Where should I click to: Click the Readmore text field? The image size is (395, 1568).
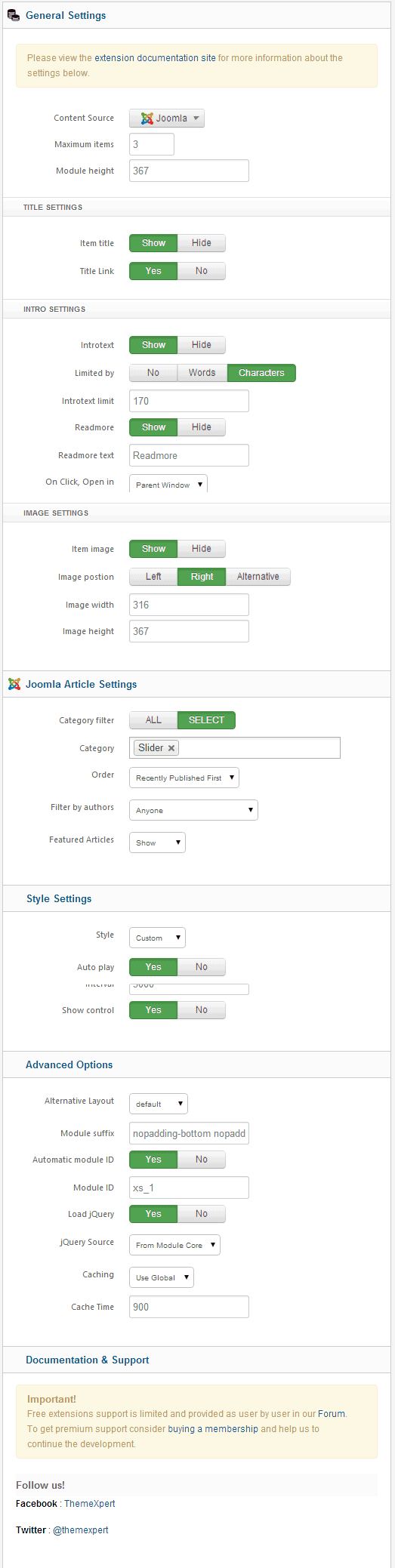(x=189, y=455)
